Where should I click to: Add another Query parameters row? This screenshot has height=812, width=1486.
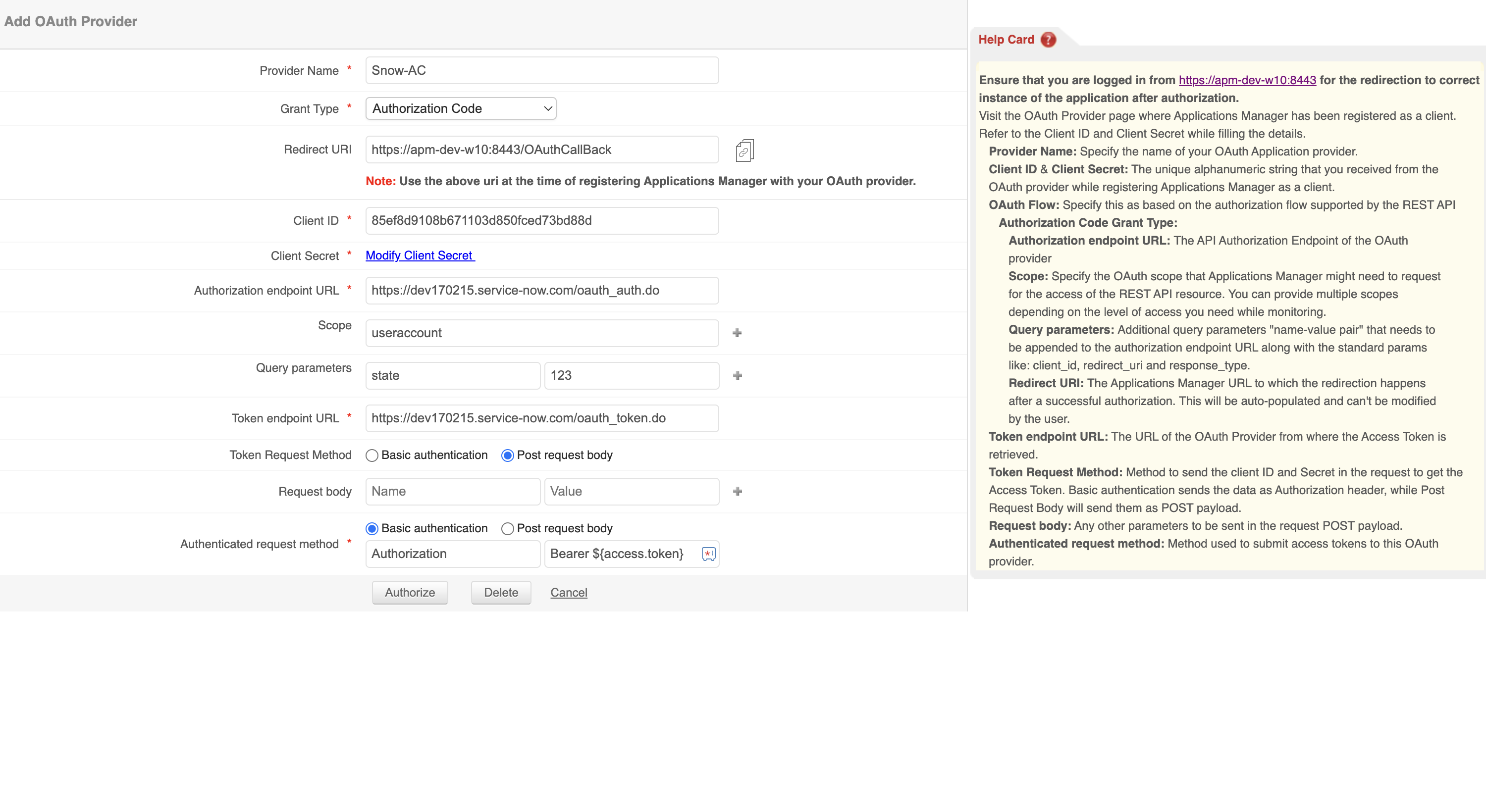(737, 375)
